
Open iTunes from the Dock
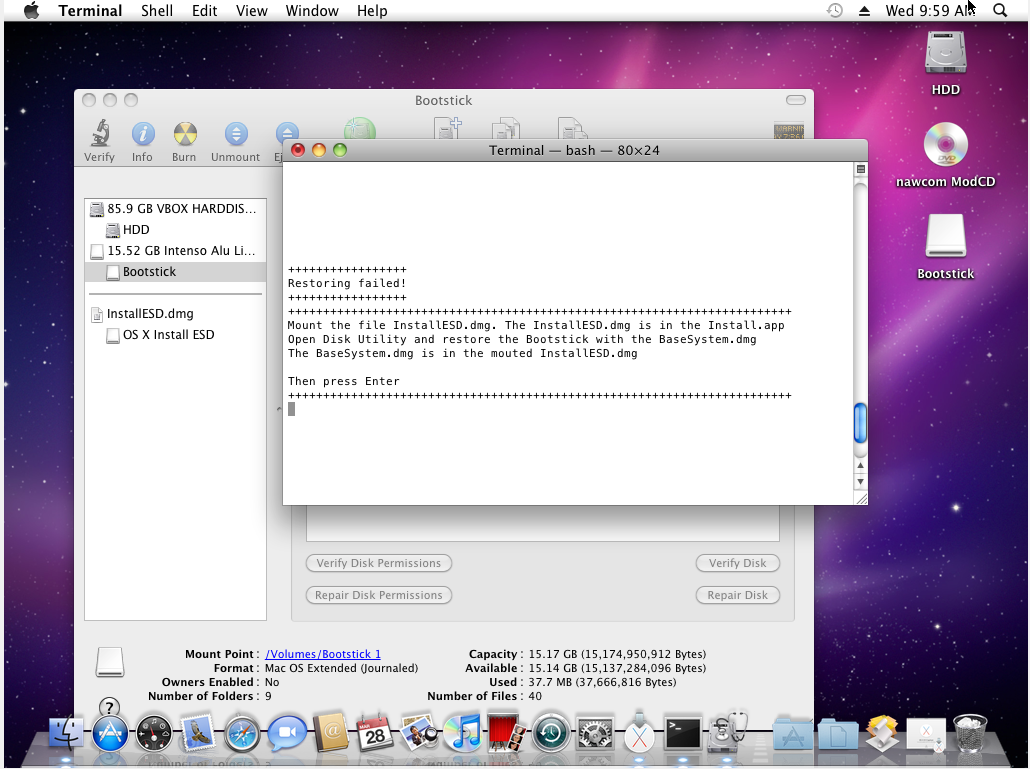(462, 734)
